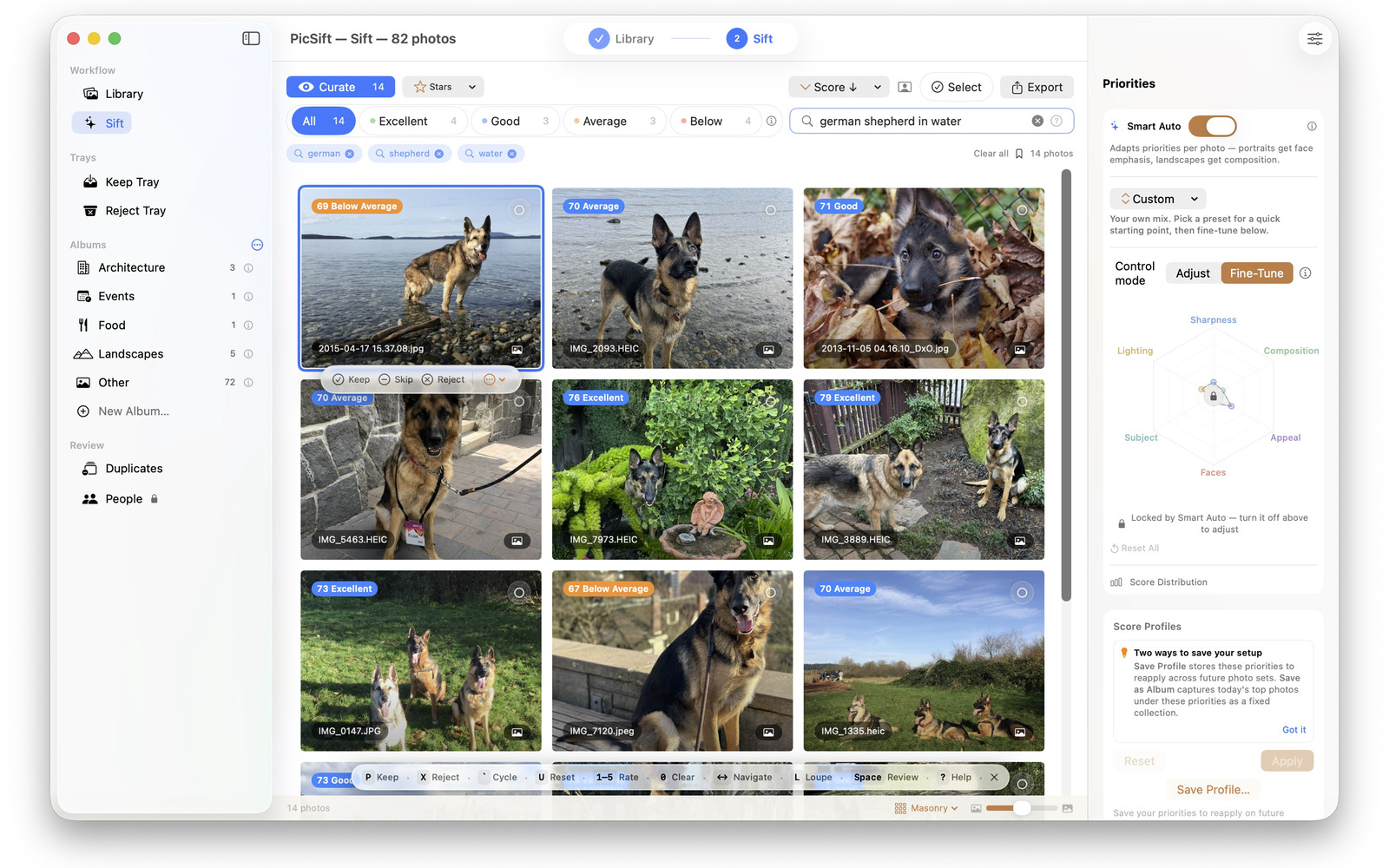1389x868 pixels.
Task: Switch to the Library step
Action: [x=622, y=38]
